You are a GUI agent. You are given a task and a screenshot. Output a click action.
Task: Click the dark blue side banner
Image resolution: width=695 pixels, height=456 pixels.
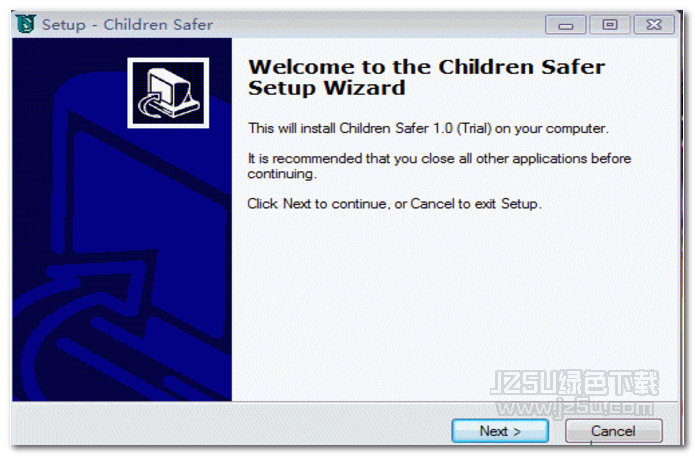pyautogui.click(x=122, y=219)
